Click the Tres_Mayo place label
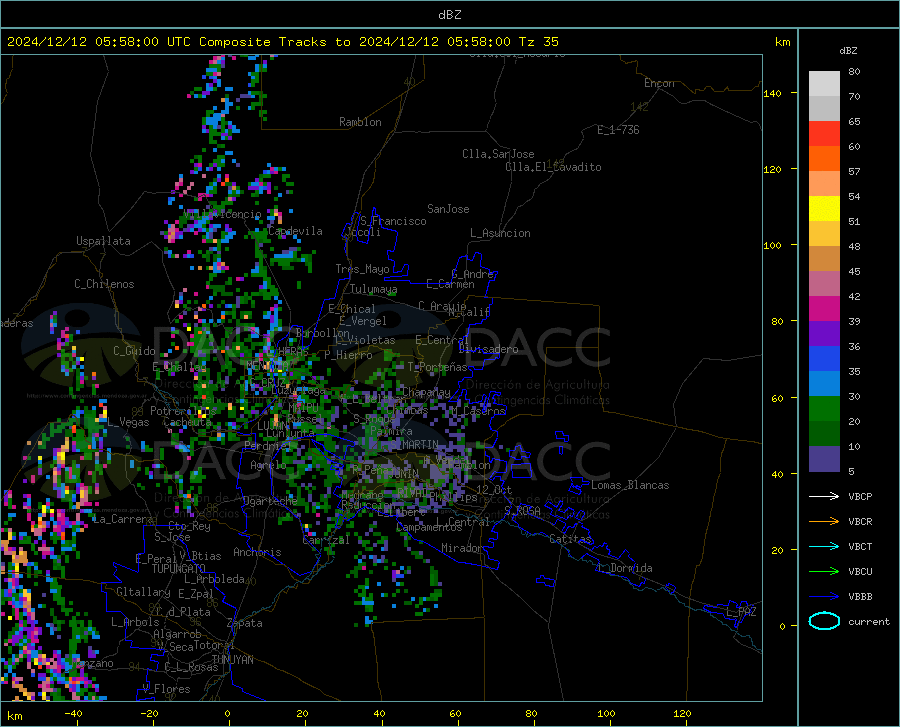 pos(362,269)
